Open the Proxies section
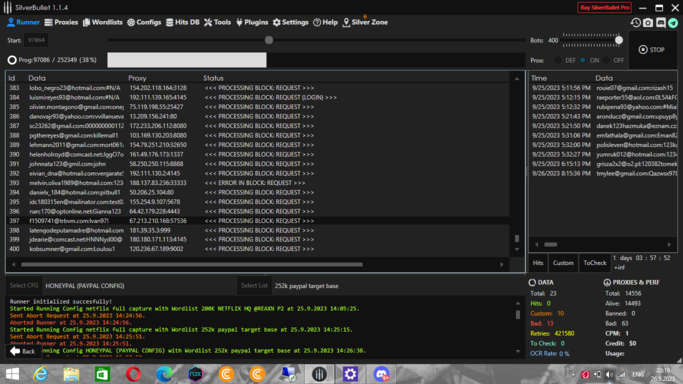This screenshot has height=384, width=683. (x=61, y=22)
